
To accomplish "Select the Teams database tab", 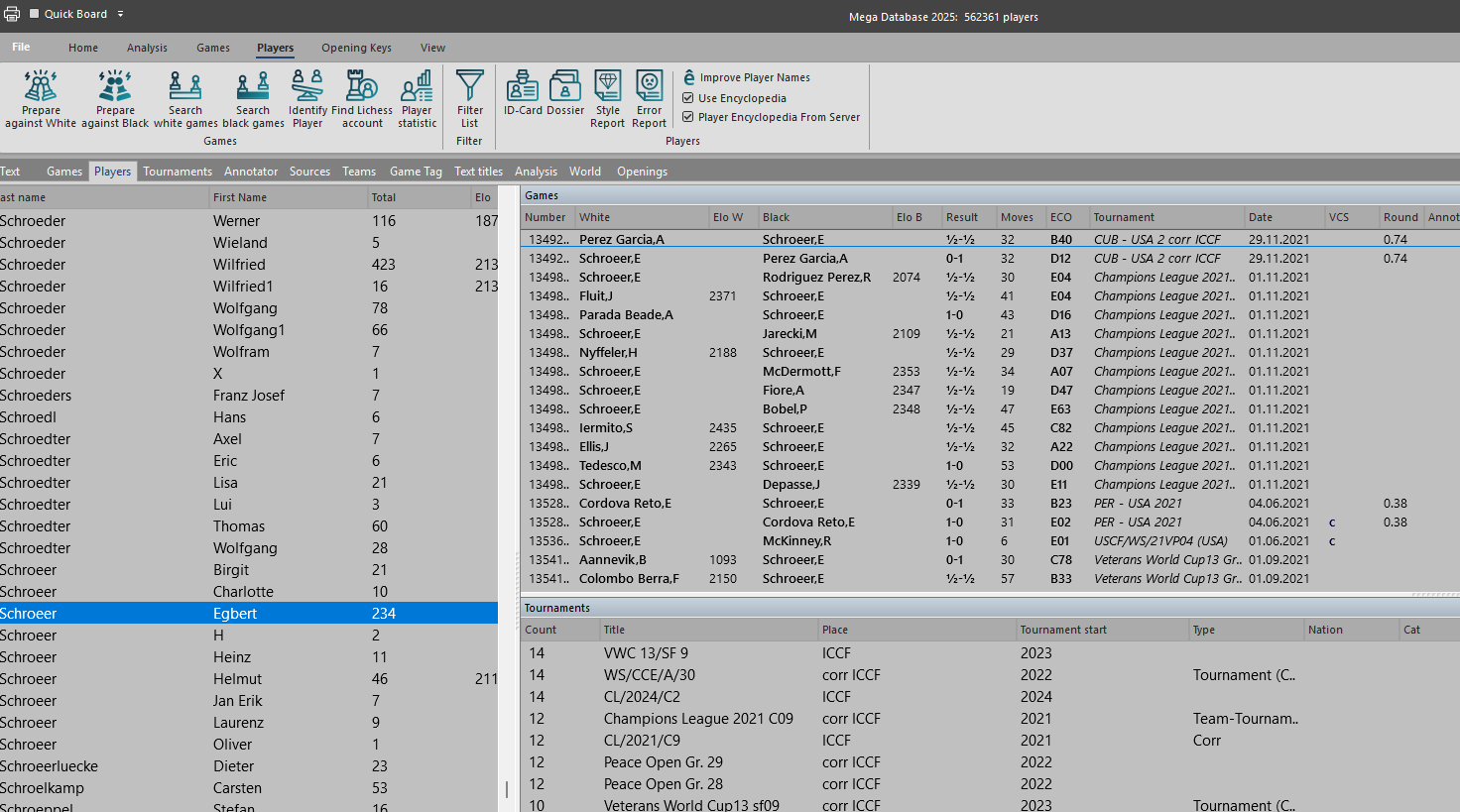I will click(359, 172).
